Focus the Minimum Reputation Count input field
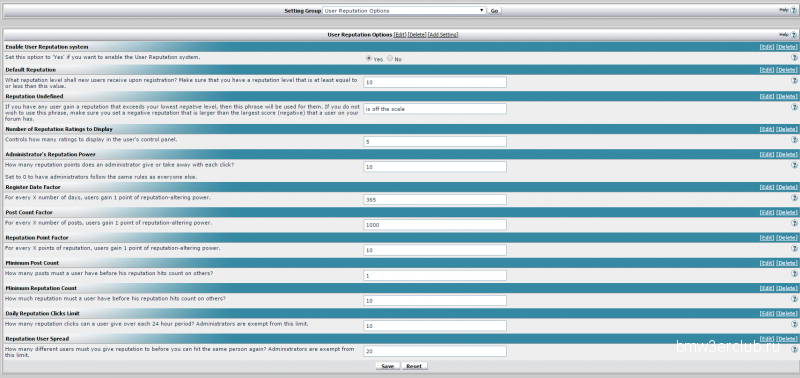Image resolution: width=800 pixels, height=378 pixels. [435, 300]
